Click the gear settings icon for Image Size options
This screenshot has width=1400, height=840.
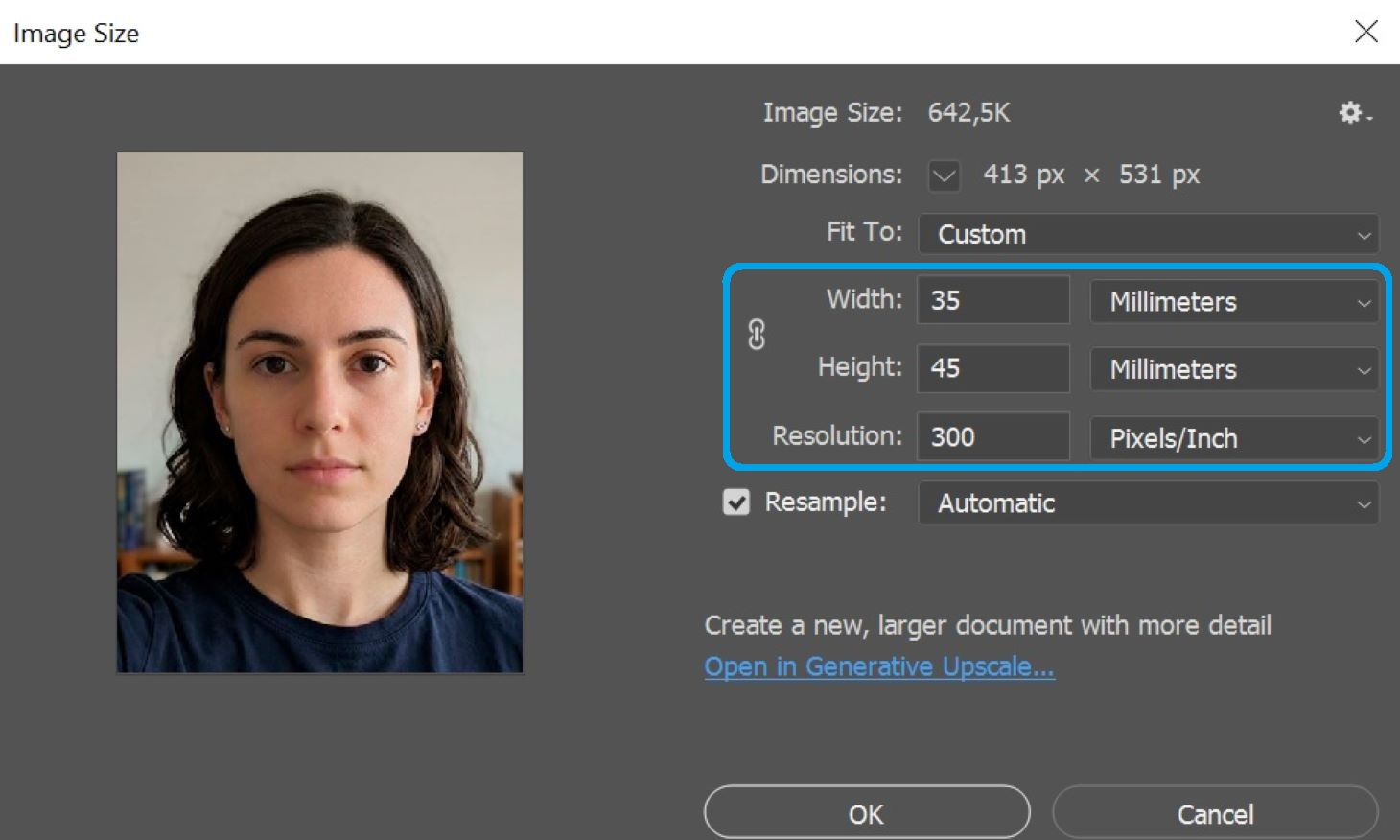[1349, 112]
